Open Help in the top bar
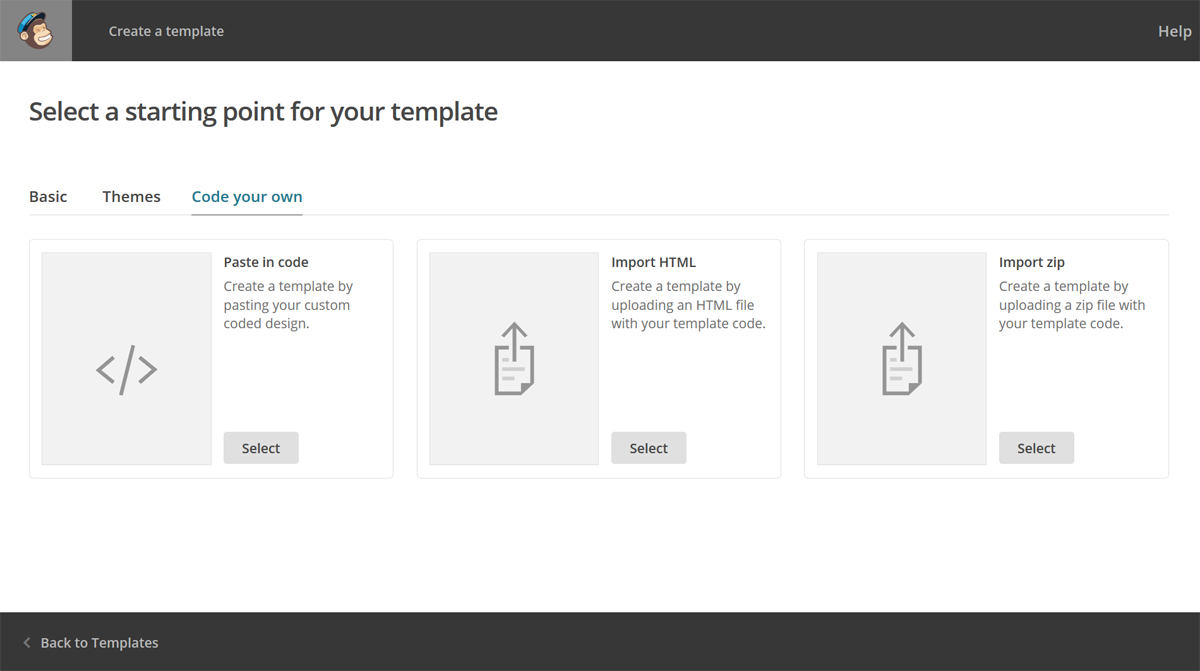Image resolution: width=1200 pixels, height=671 pixels. click(x=1174, y=31)
